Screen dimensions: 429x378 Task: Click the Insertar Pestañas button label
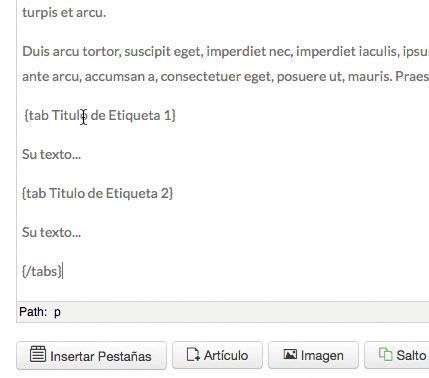coord(101,356)
